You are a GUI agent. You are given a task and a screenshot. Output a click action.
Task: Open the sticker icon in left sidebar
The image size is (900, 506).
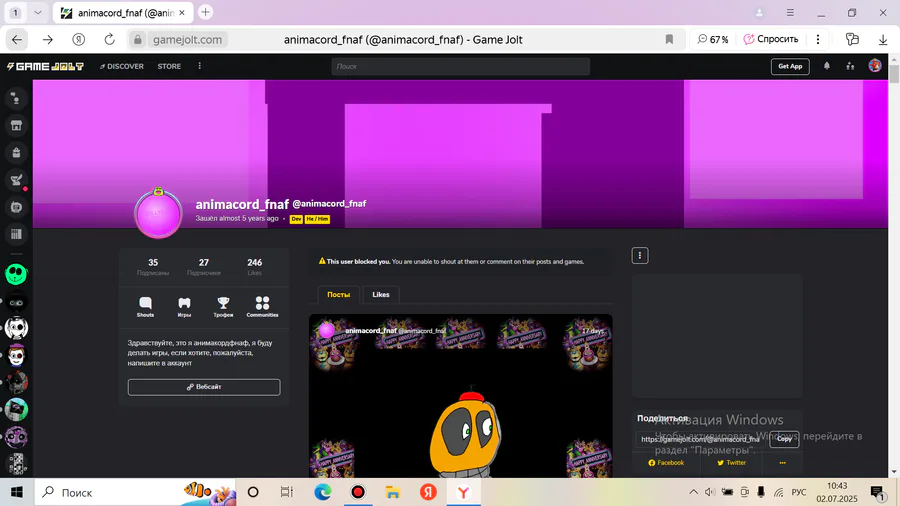tap(16, 207)
